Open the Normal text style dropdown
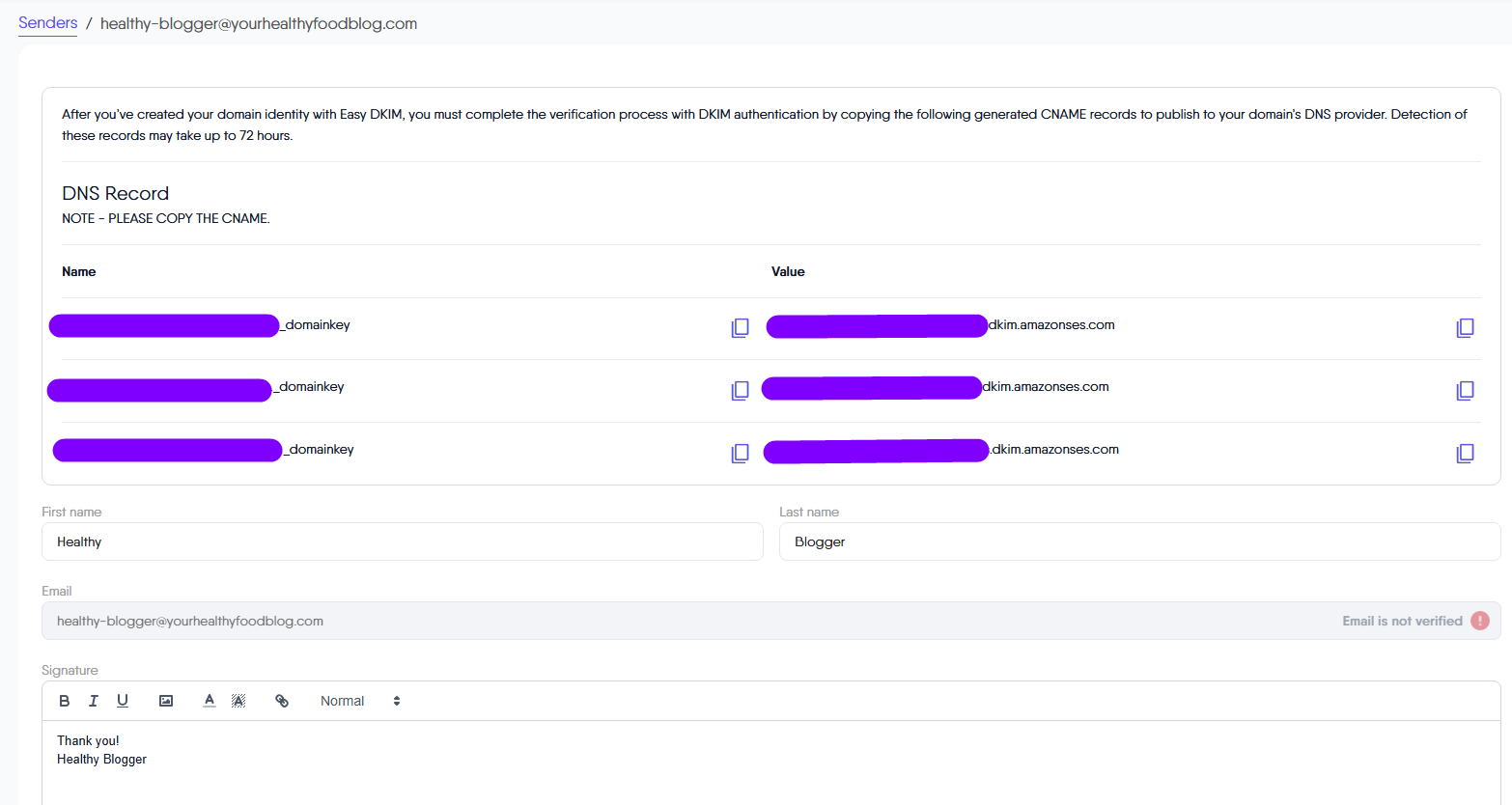This screenshot has height=805, width=1512. (359, 701)
